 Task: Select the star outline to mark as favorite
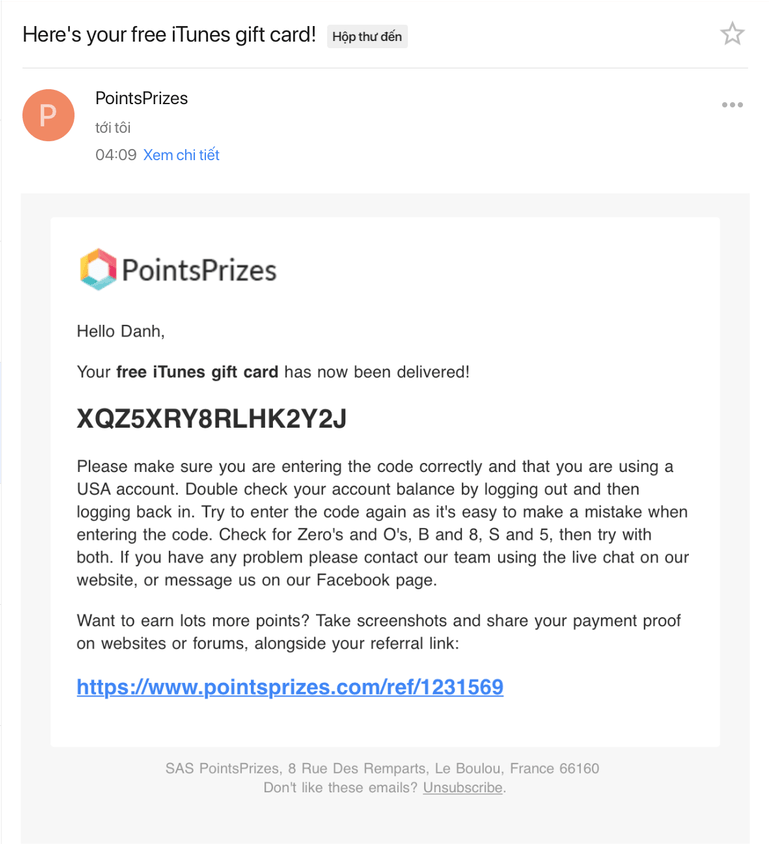733,33
